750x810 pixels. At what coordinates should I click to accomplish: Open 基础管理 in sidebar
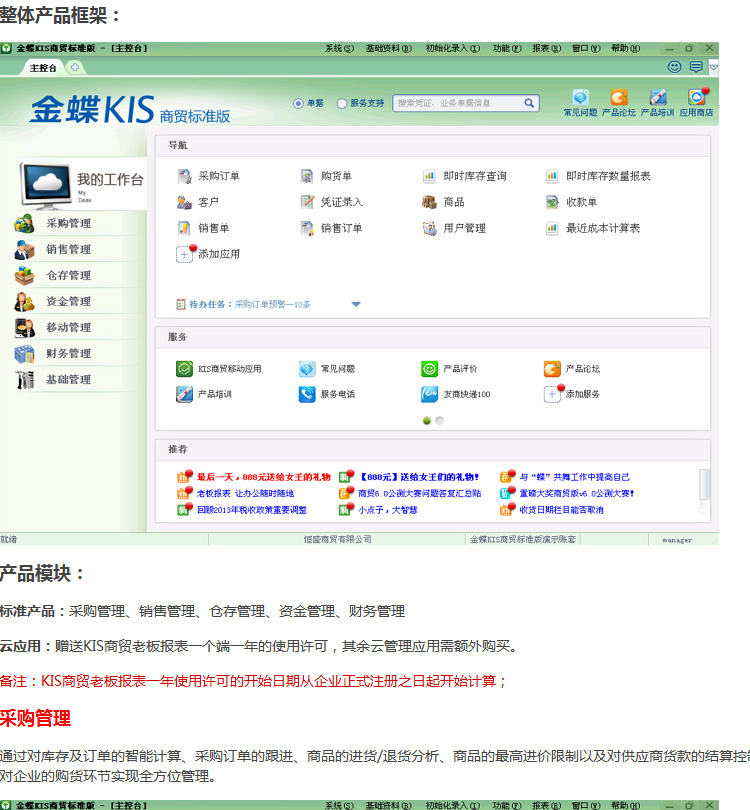(68, 379)
